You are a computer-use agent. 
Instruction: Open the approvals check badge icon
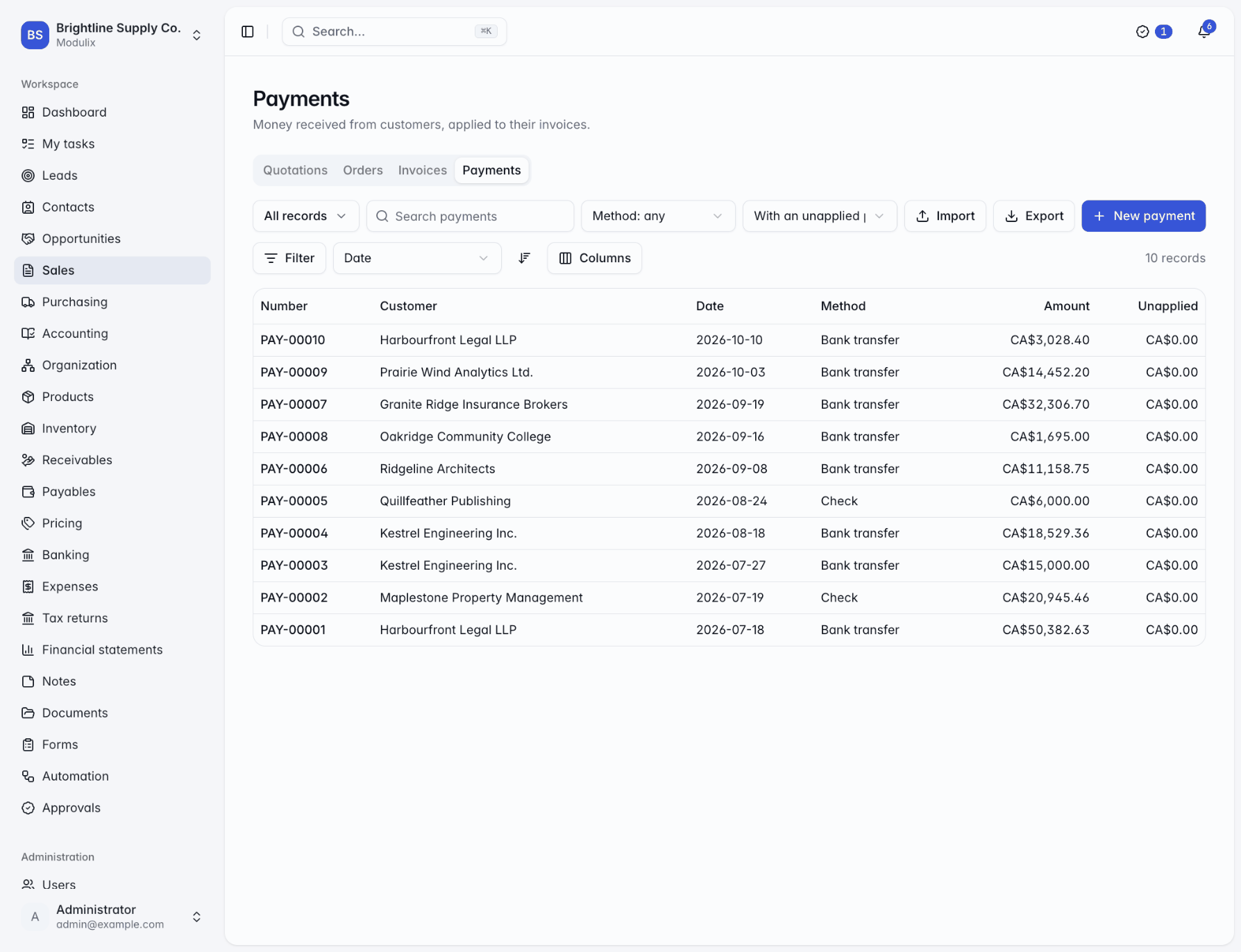pyautogui.click(x=1142, y=31)
